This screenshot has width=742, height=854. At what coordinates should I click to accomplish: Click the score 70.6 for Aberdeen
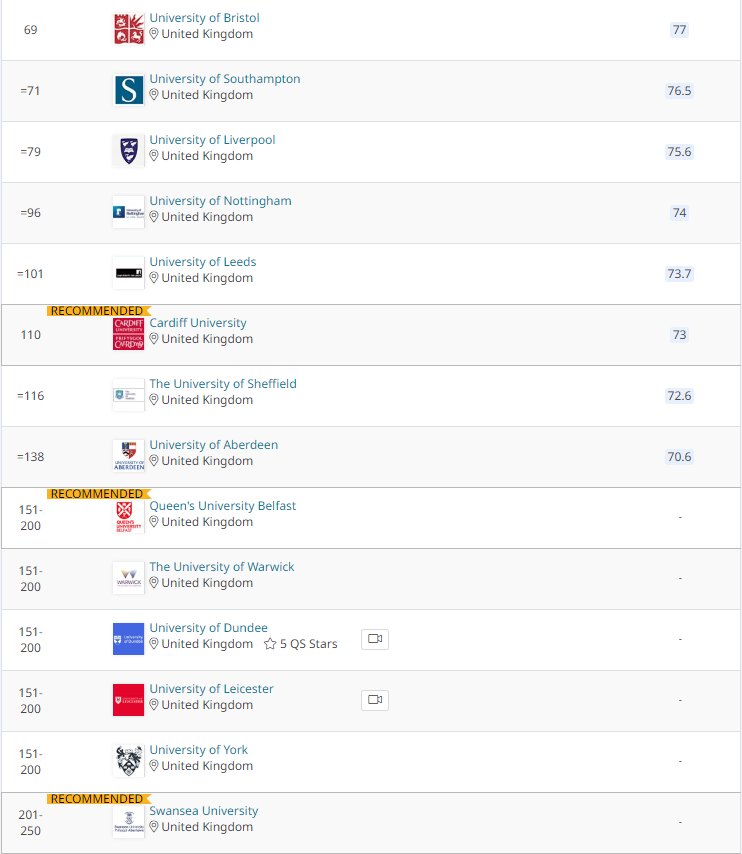(x=679, y=456)
